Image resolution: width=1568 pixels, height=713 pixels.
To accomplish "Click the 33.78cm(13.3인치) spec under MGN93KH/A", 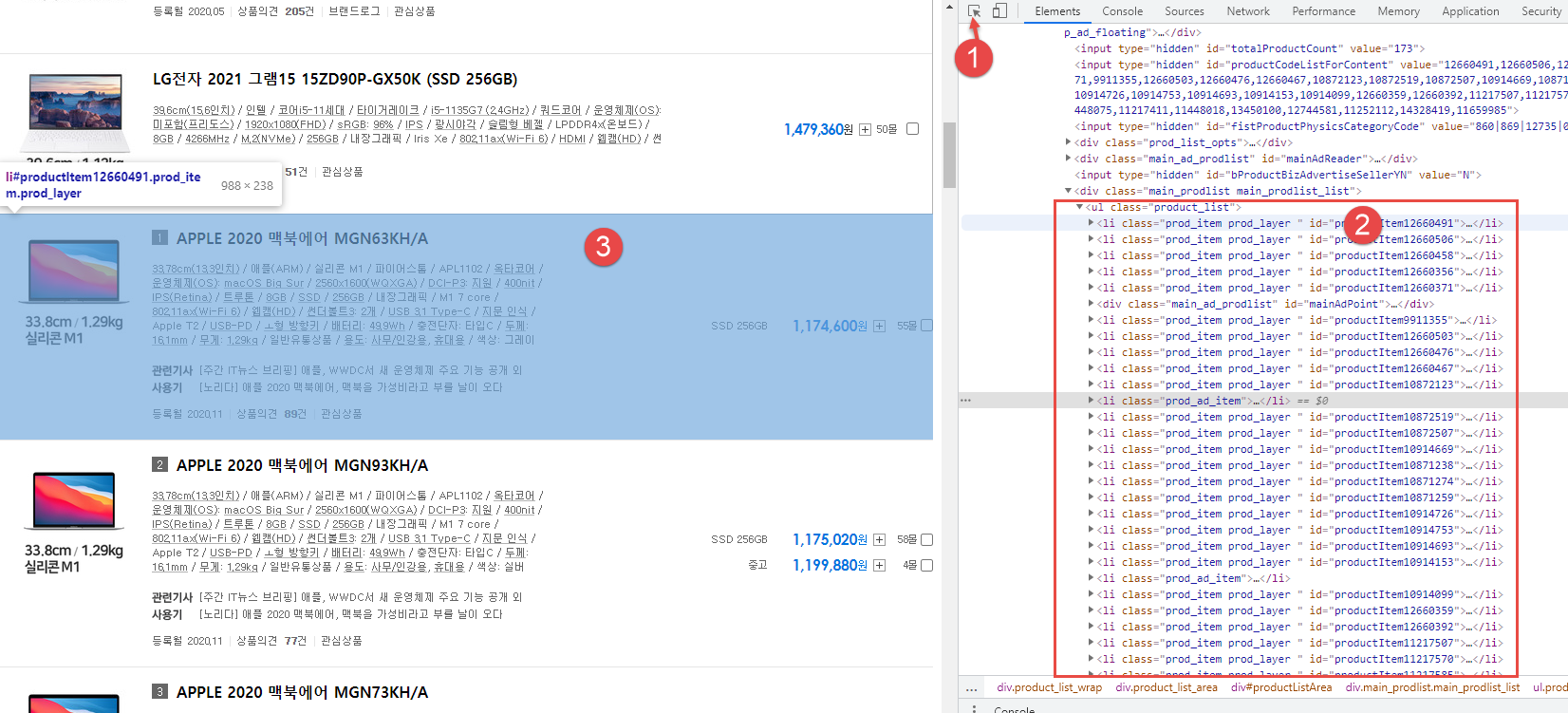I will (x=196, y=496).
